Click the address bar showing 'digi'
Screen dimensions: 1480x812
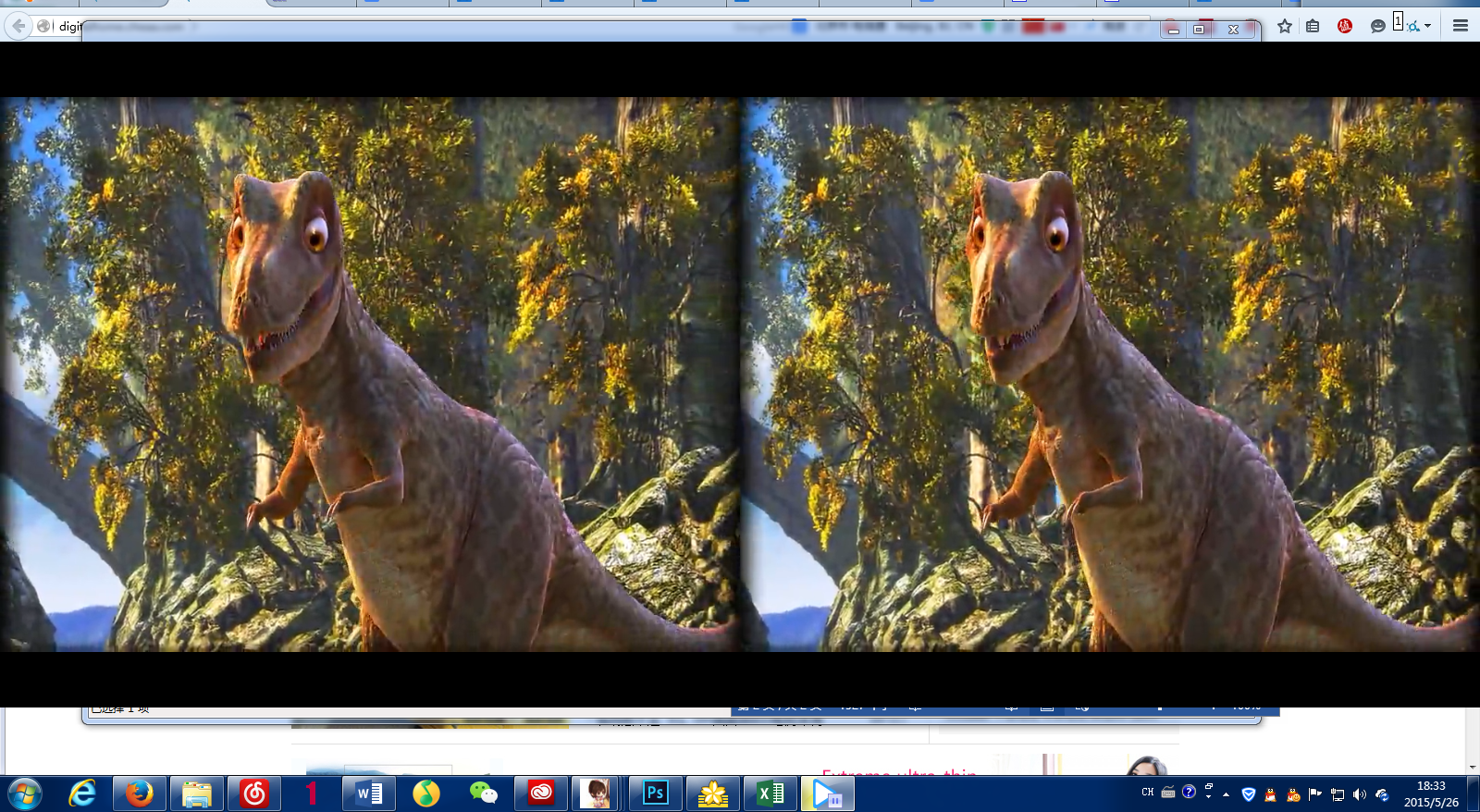tap(70, 27)
